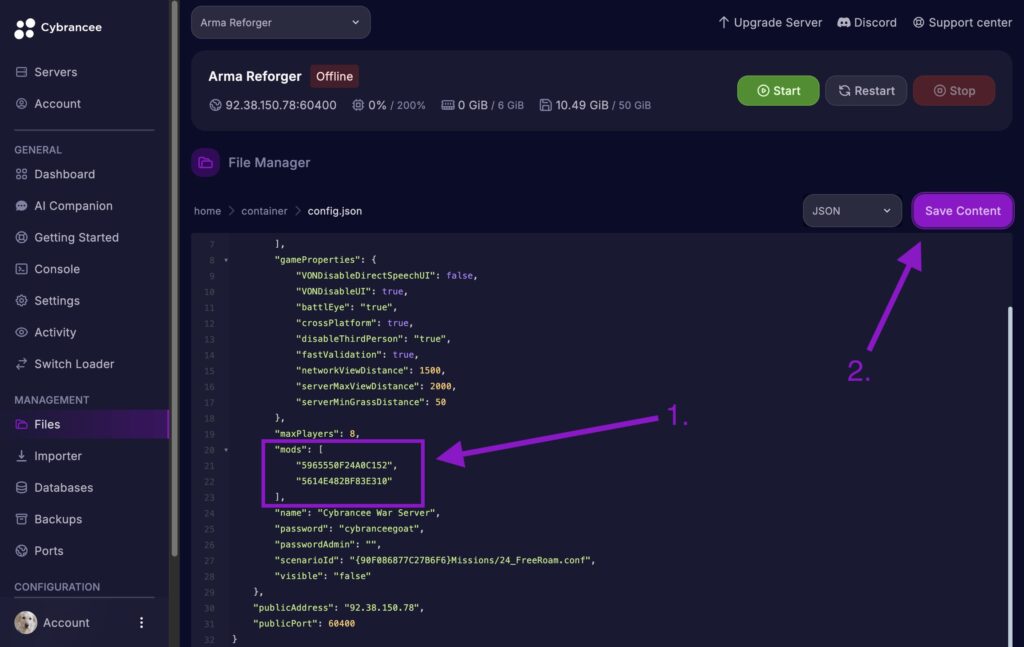Click the mod ID 5965550F24A0C152
The image size is (1024, 647).
(x=344, y=466)
